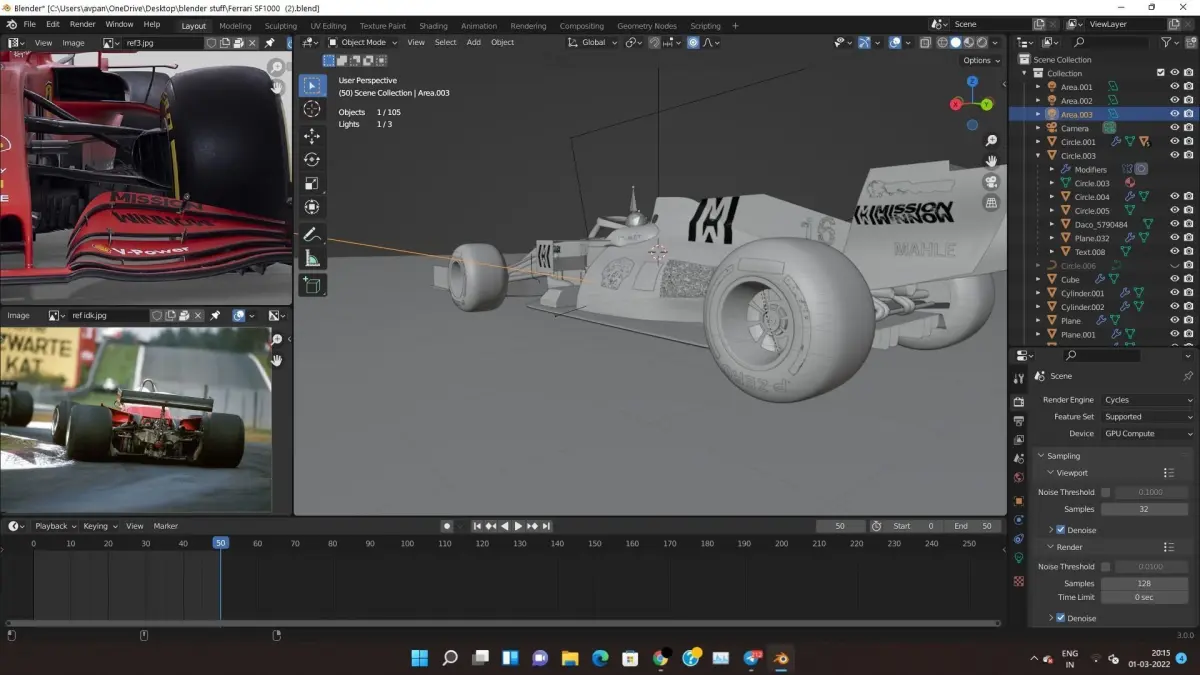This screenshot has width=1200, height=675.
Task: Enable Viewport Noise Threshold checkbox
Action: click(x=1105, y=492)
